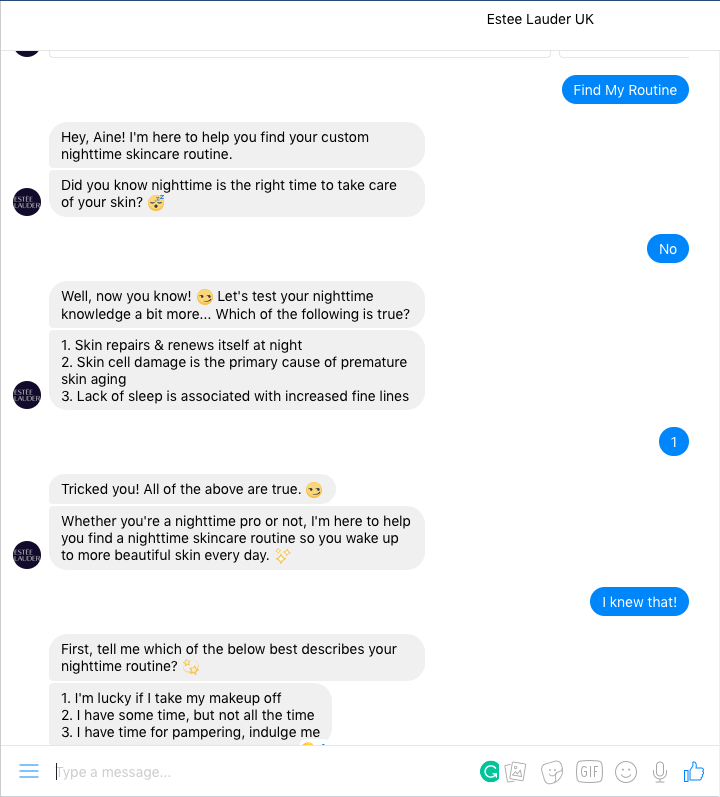
Task: Click the 'Hey, Aine!' greeting message
Action: coord(236,146)
